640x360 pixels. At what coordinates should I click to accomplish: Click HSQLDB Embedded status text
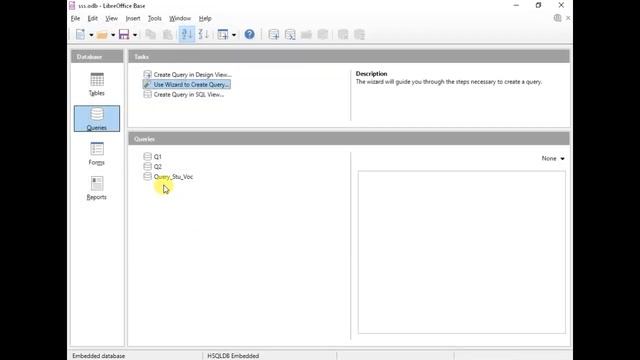[233, 356]
